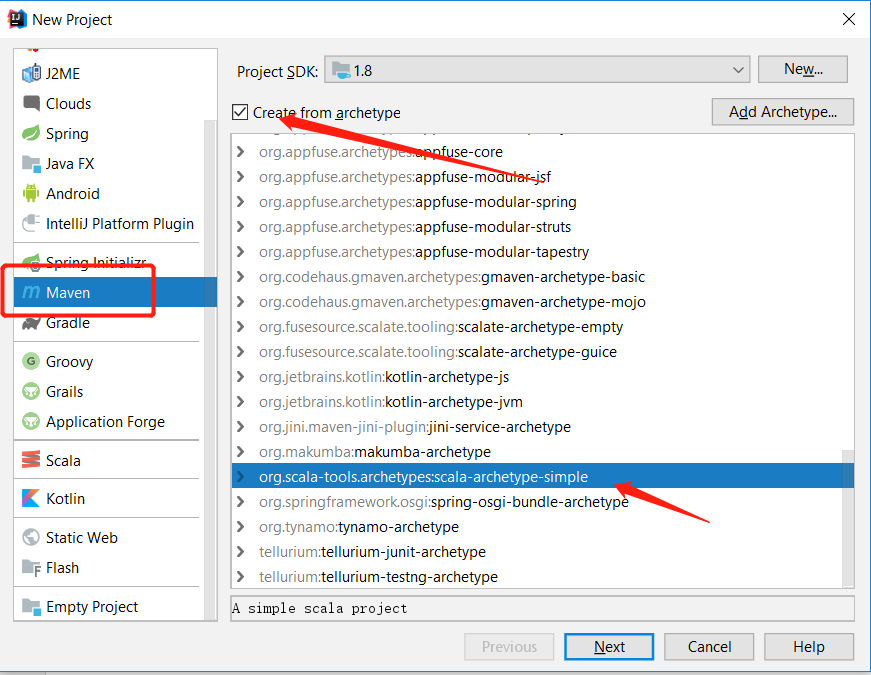Expand the appfuse-modular-struts archetype node
Screen dimensions: 871x675
coord(241,227)
